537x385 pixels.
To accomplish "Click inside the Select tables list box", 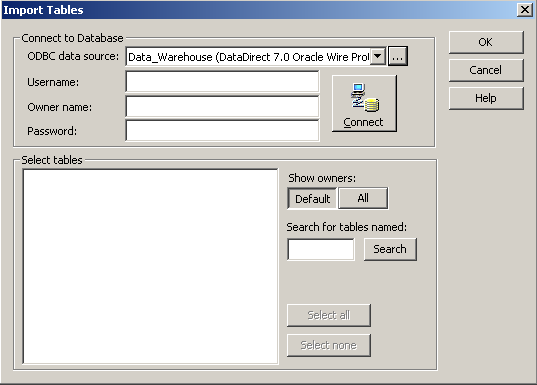I will pos(150,266).
